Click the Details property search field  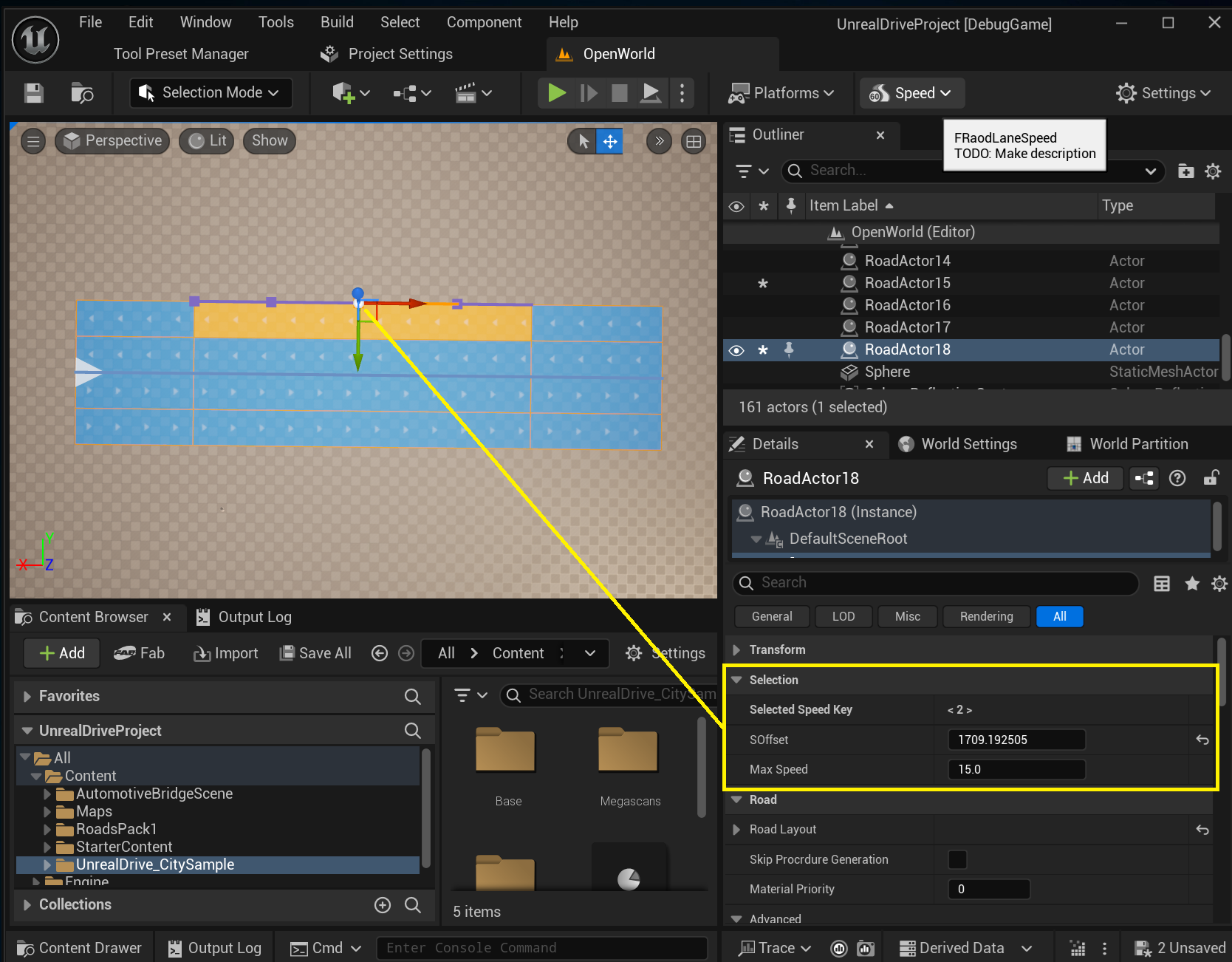935,583
